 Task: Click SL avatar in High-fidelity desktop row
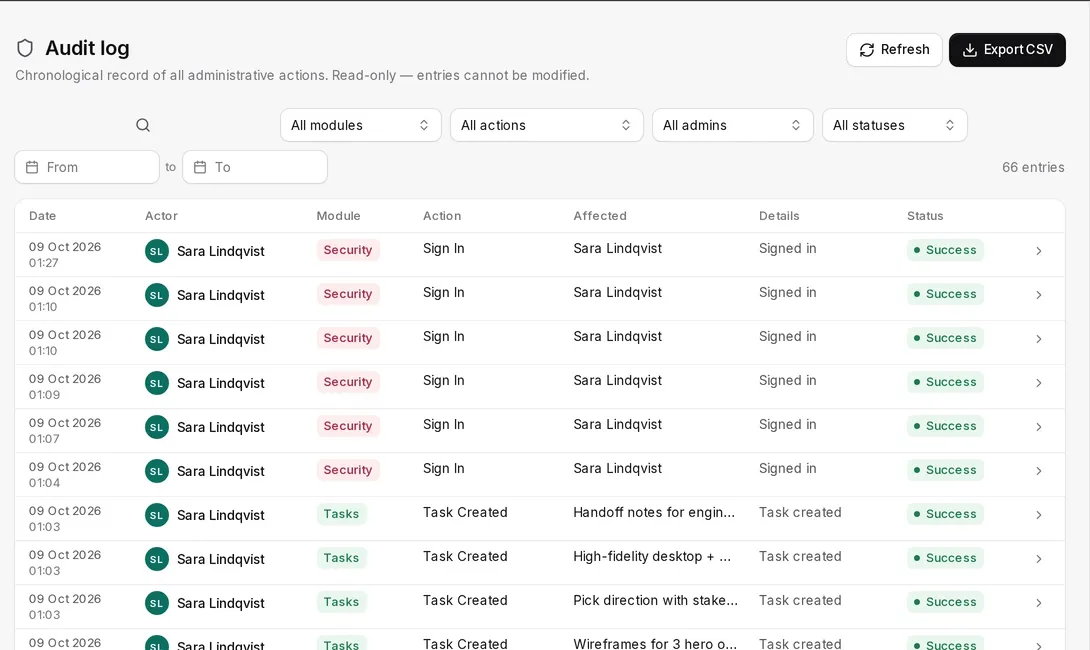156,559
